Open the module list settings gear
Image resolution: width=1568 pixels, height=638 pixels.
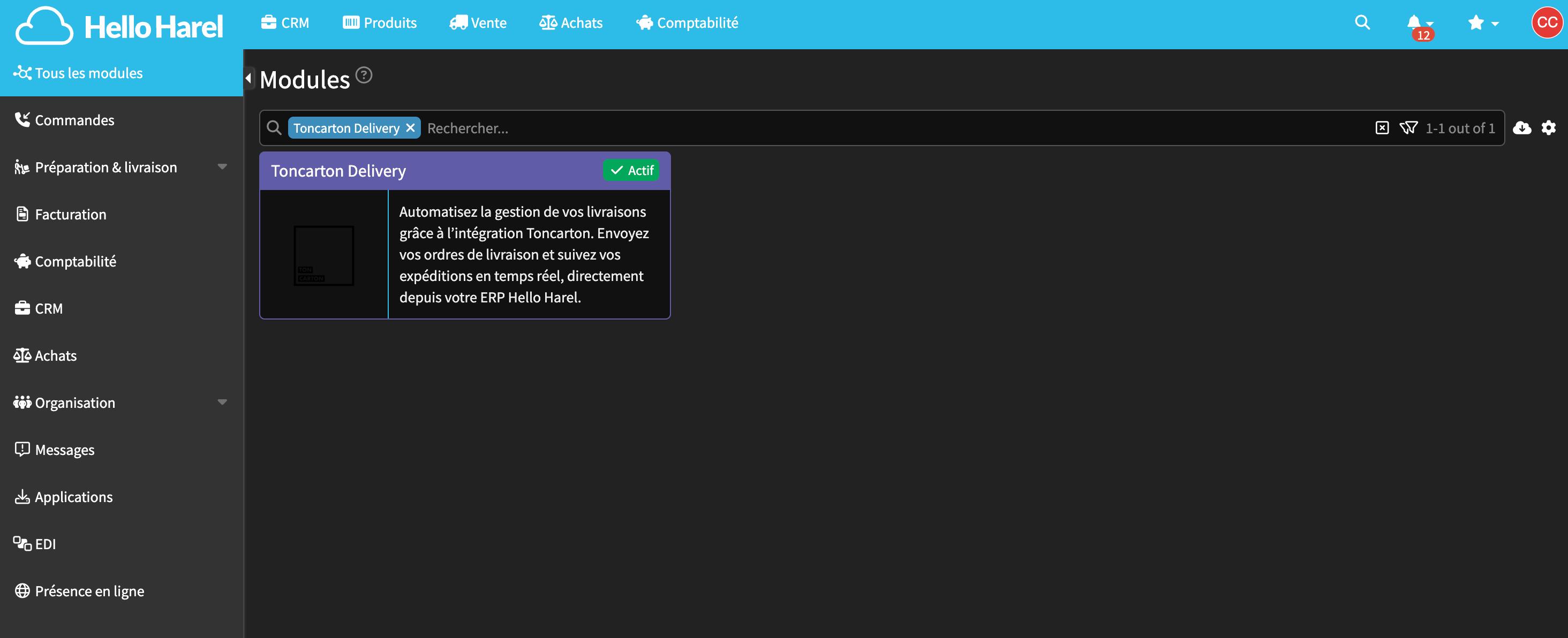(x=1549, y=128)
